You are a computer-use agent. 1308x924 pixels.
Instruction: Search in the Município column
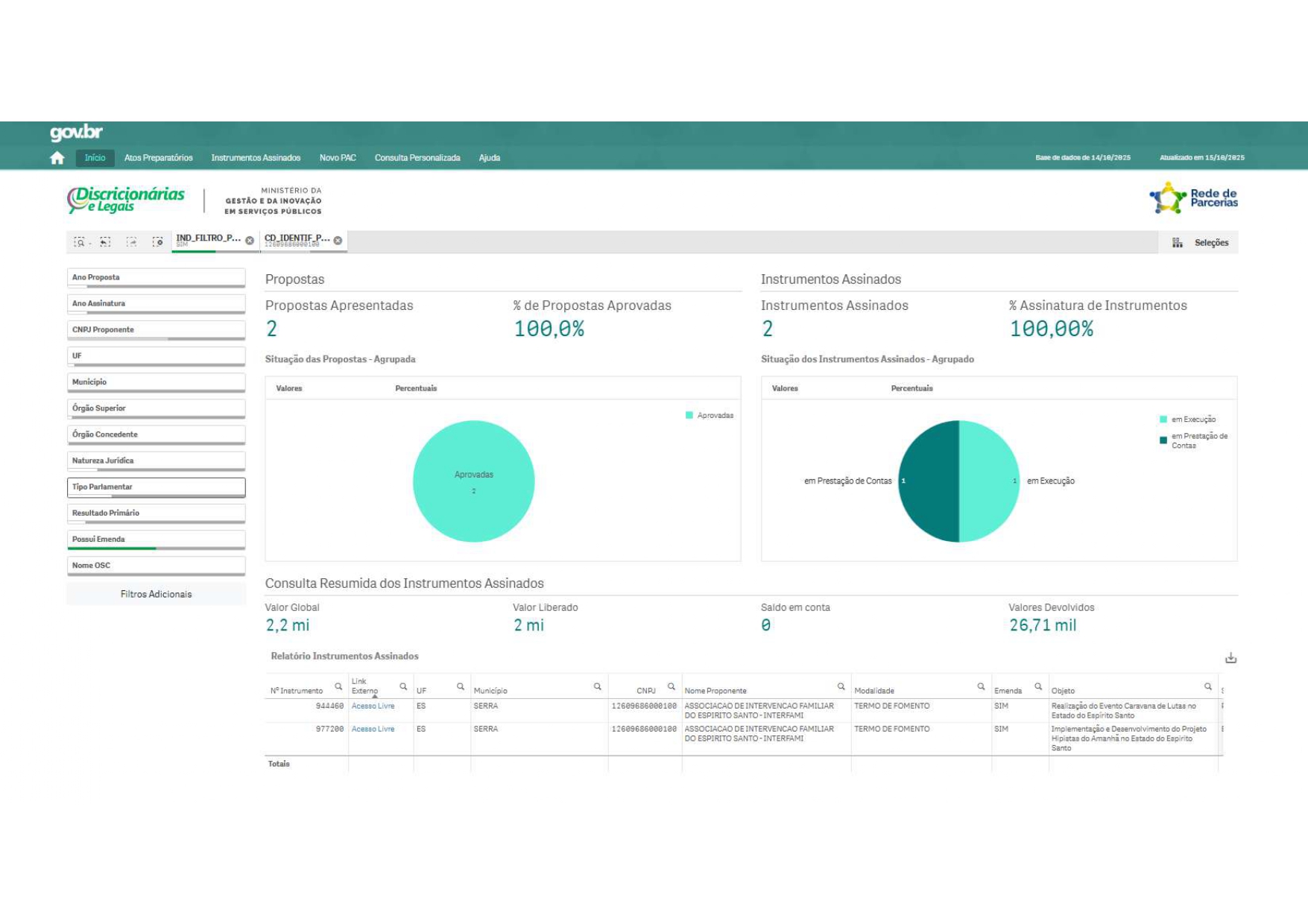pos(597,687)
